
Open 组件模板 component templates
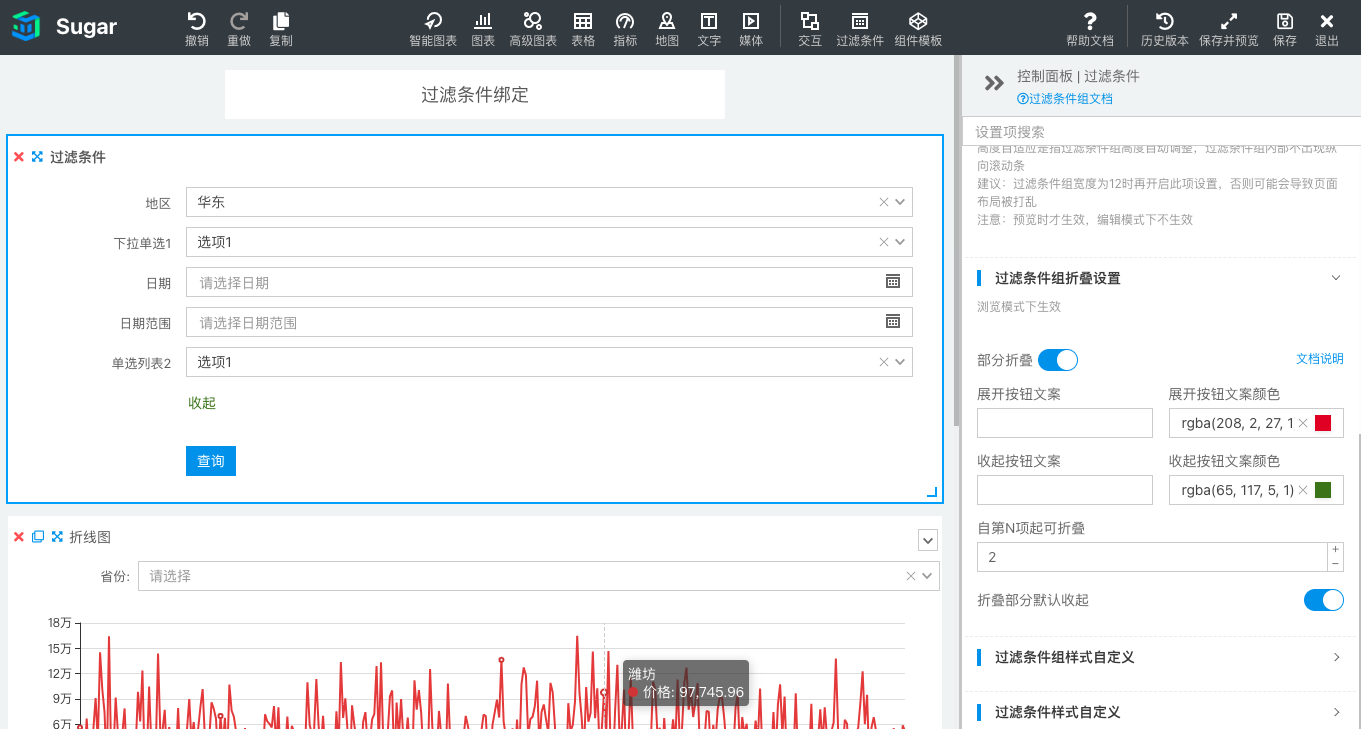click(918, 29)
